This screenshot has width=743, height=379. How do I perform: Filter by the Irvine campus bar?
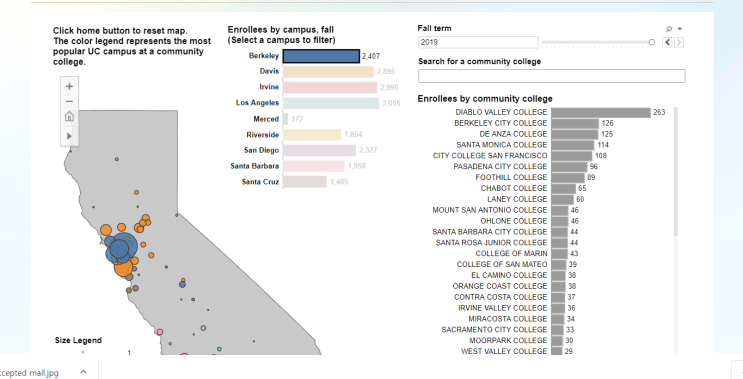330,87
